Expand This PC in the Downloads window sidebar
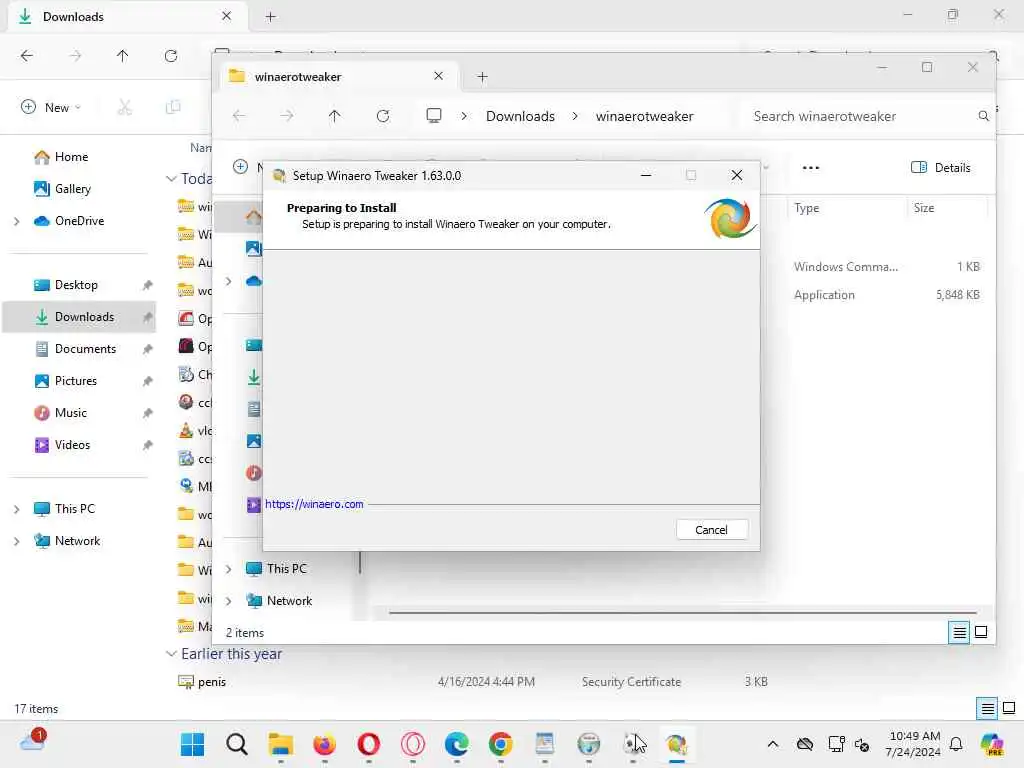The height and width of the screenshot is (768, 1024). (x=16, y=509)
